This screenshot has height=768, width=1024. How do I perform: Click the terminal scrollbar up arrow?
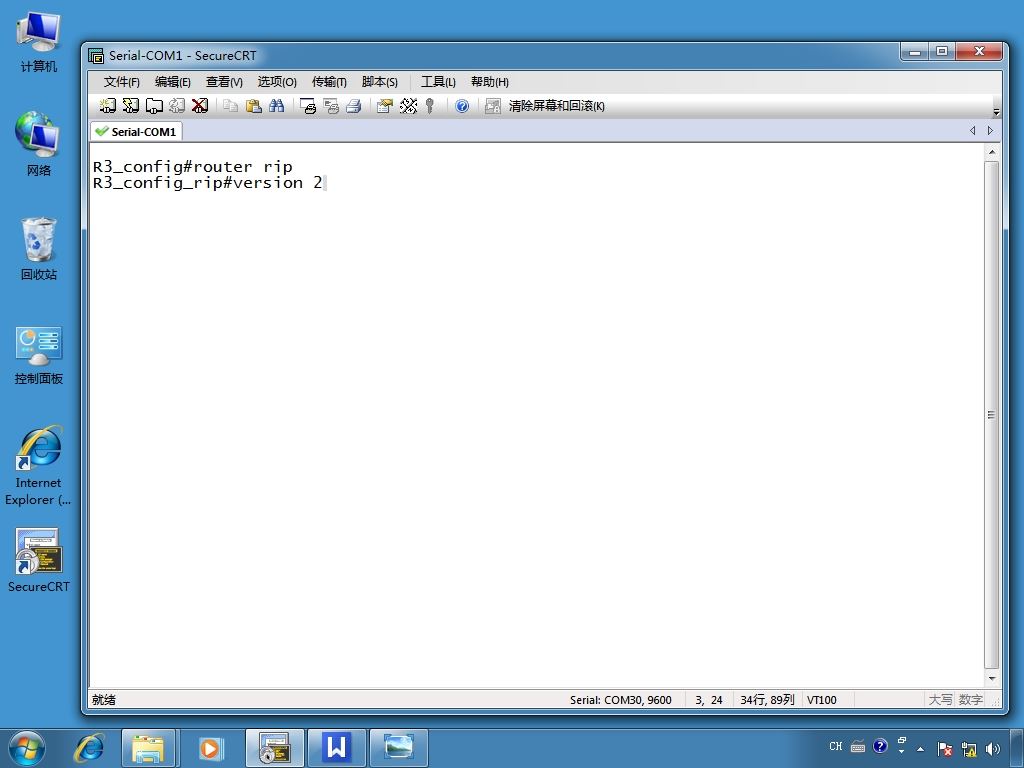[992, 152]
